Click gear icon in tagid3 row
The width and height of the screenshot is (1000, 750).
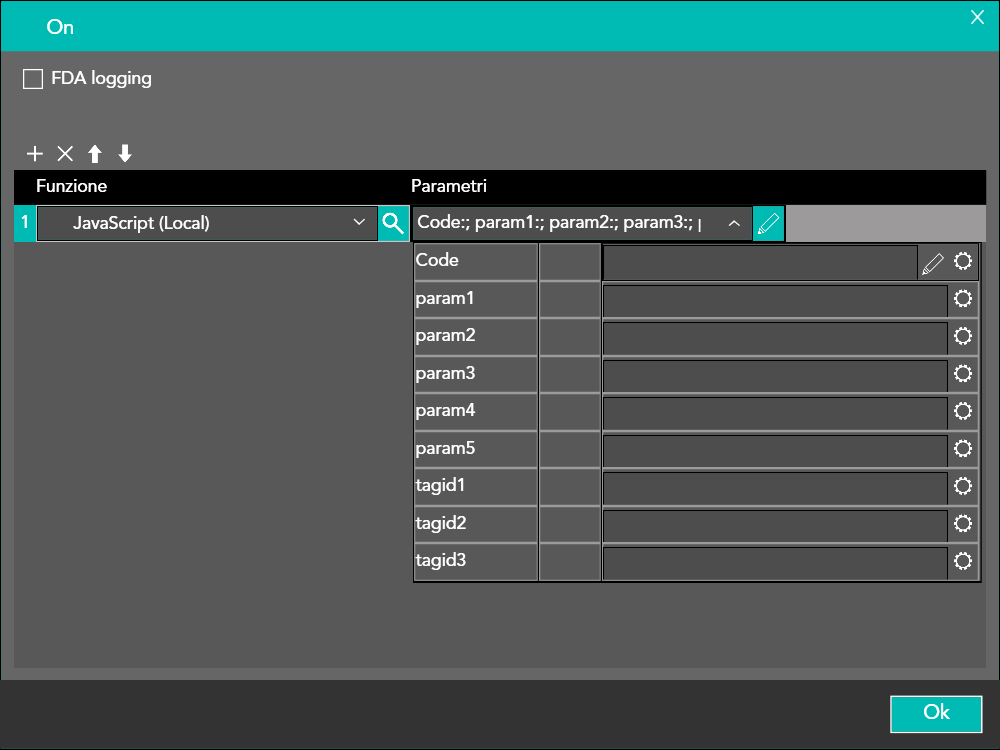coord(963,562)
